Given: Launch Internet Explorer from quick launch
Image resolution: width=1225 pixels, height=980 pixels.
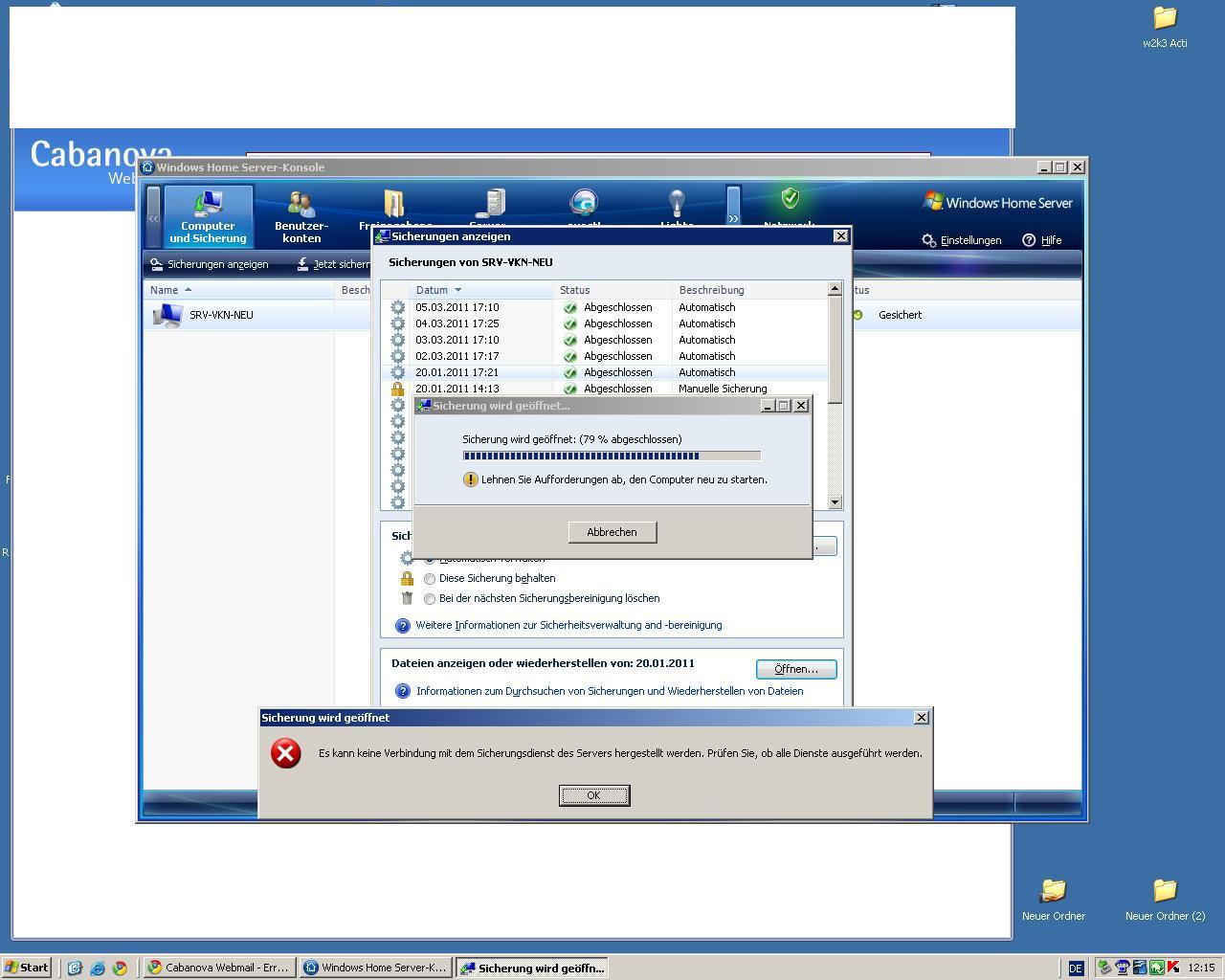Looking at the screenshot, I should tap(98, 968).
